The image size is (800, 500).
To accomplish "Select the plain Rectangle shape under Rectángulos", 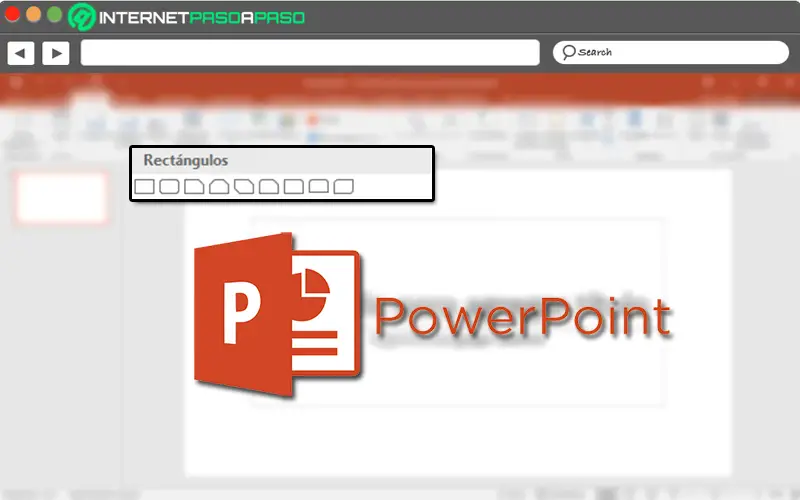I will [x=144, y=186].
